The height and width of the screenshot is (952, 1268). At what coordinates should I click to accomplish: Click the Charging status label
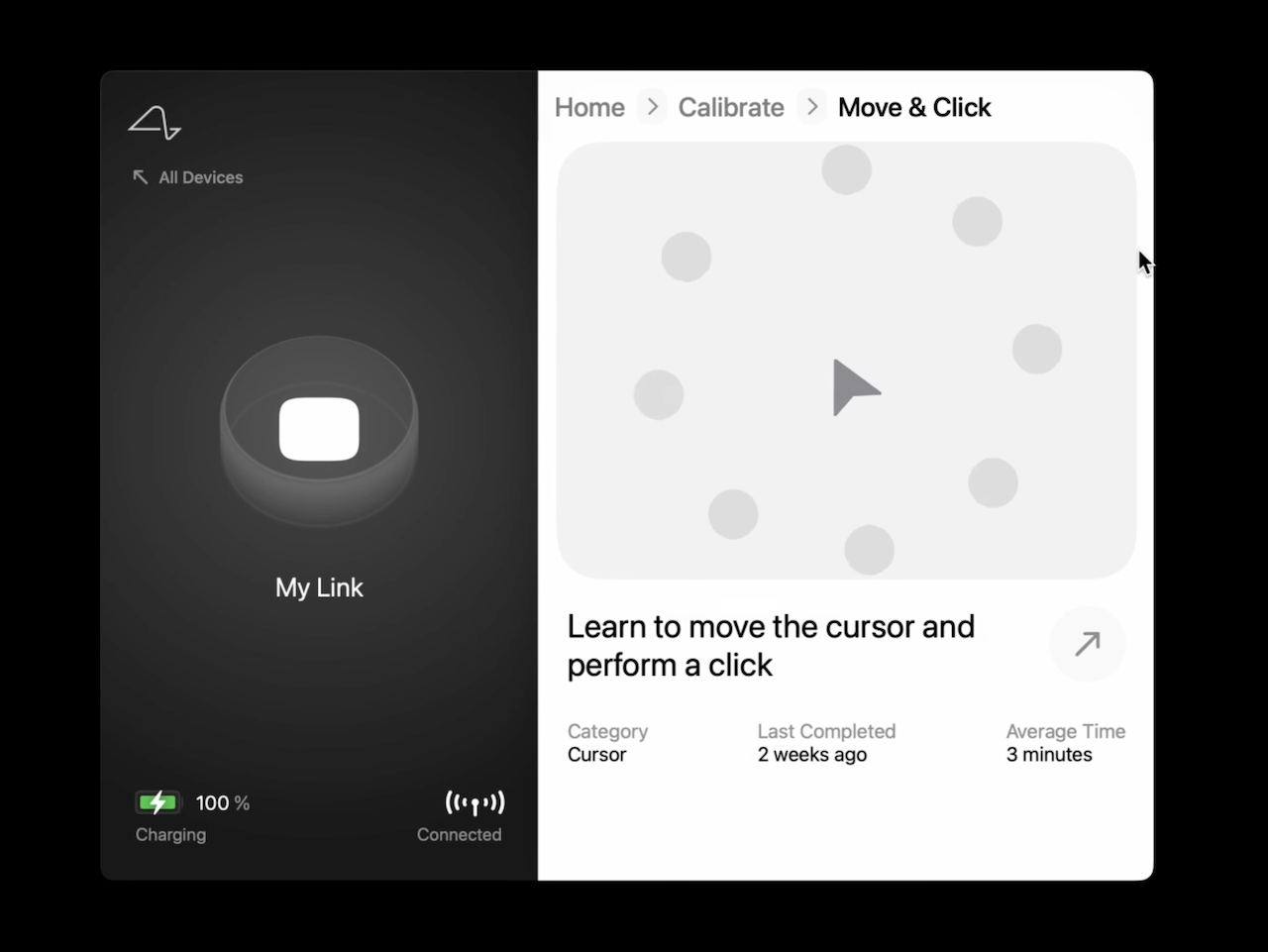(x=170, y=834)
